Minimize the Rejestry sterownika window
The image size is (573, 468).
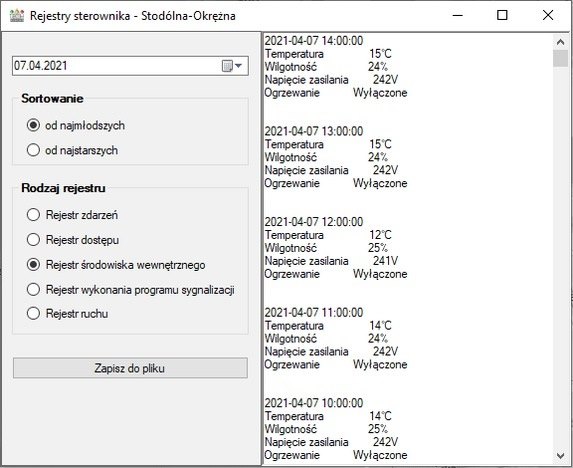pyautogui.click(x=458, y=15)
